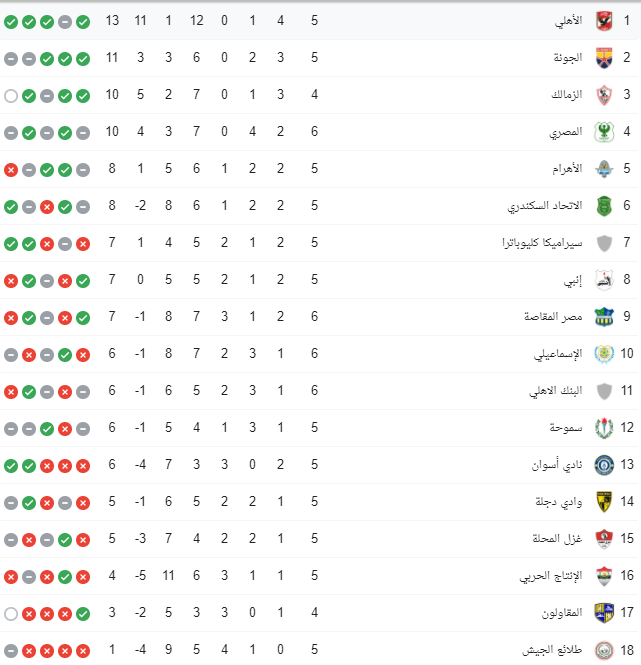
Task: Select Misr Lel Makkasa crest
Action: pos(604,317)
